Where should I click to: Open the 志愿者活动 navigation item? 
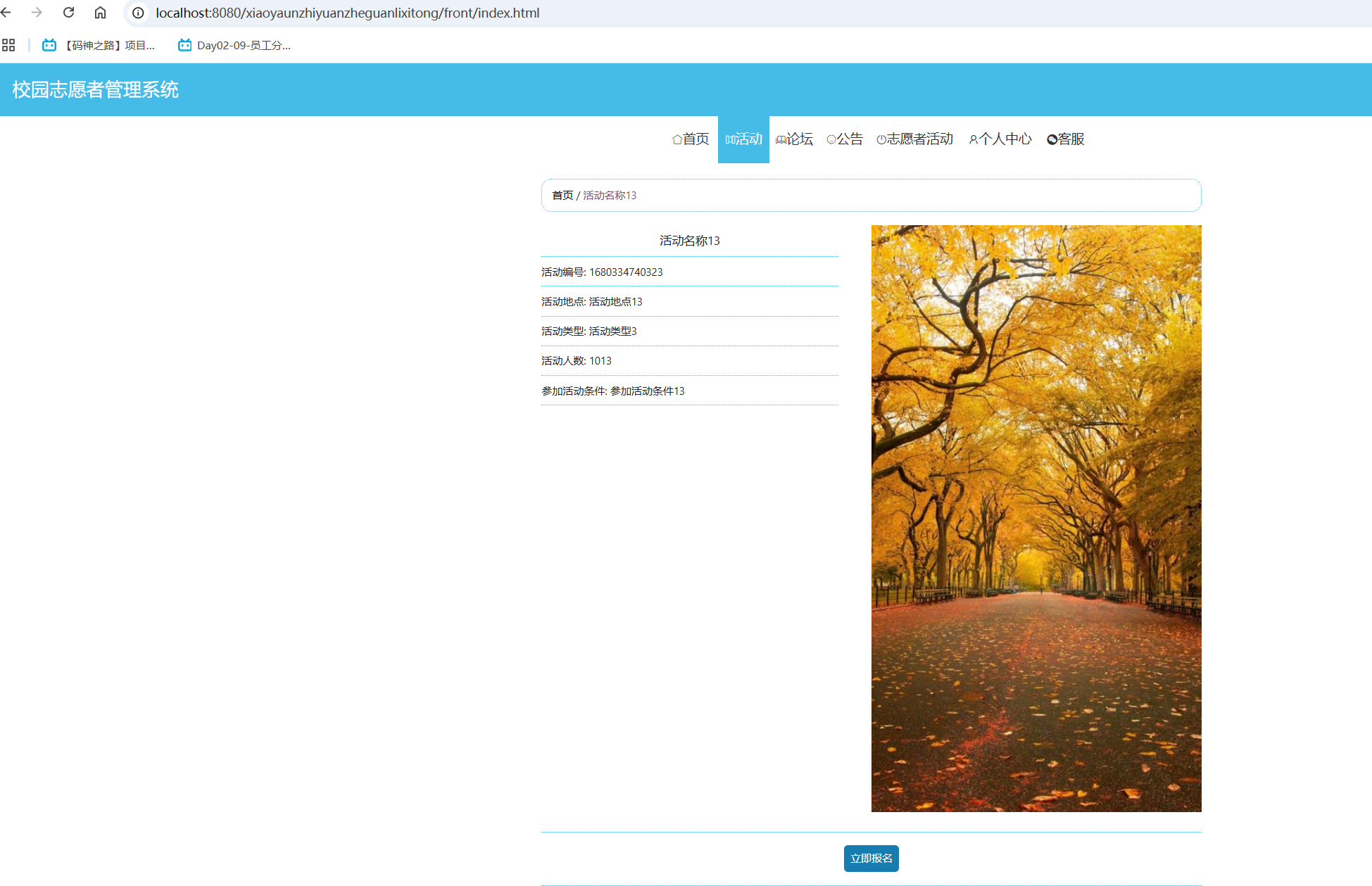point(915,139)
